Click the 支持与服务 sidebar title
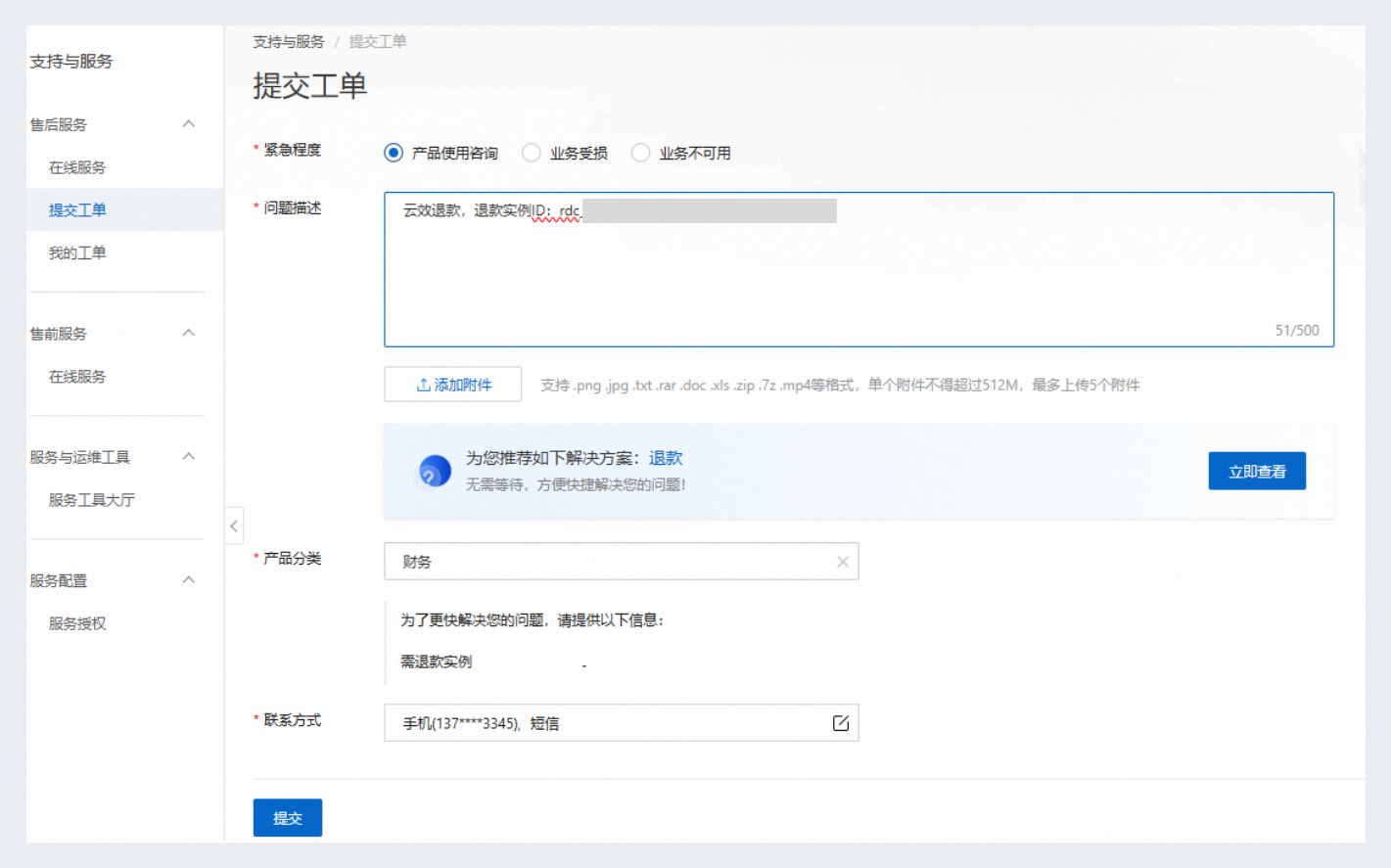This screenshot has height=868, width=1391. click(x=71, y=61)
